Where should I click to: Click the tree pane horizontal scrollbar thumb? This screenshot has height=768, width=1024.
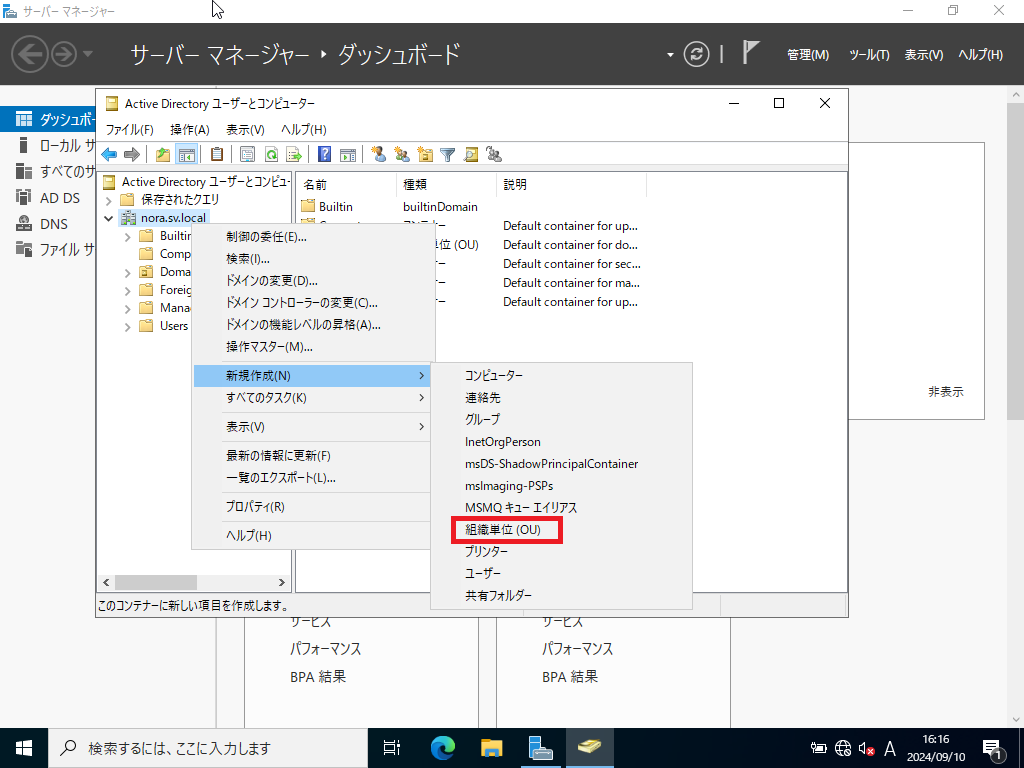(155, 582)
